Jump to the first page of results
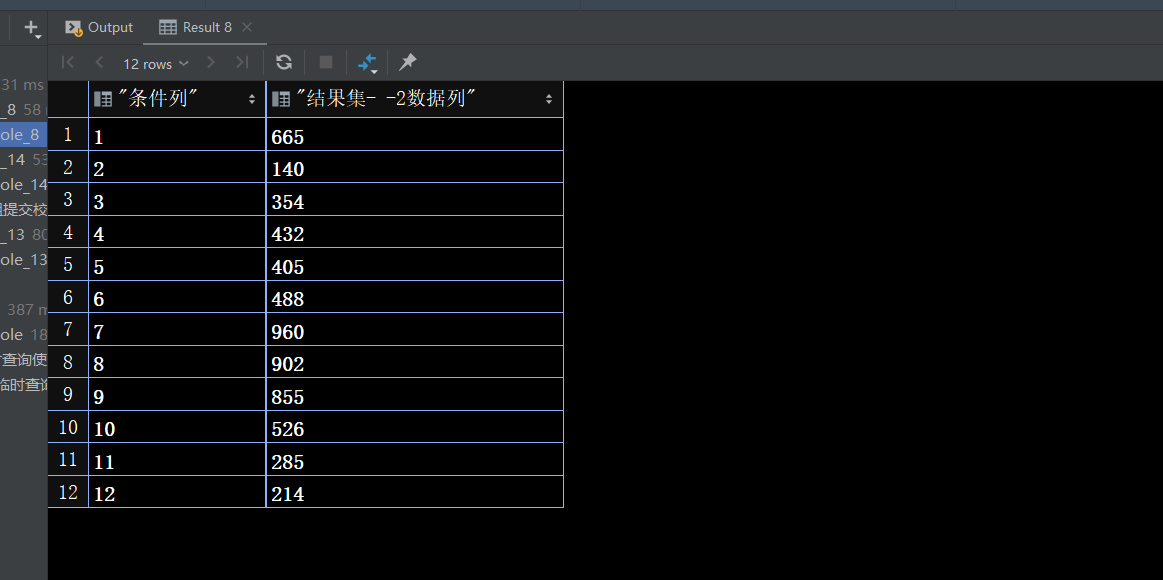The width and height of the screenshot is (1163, 580). click(67, 62)
